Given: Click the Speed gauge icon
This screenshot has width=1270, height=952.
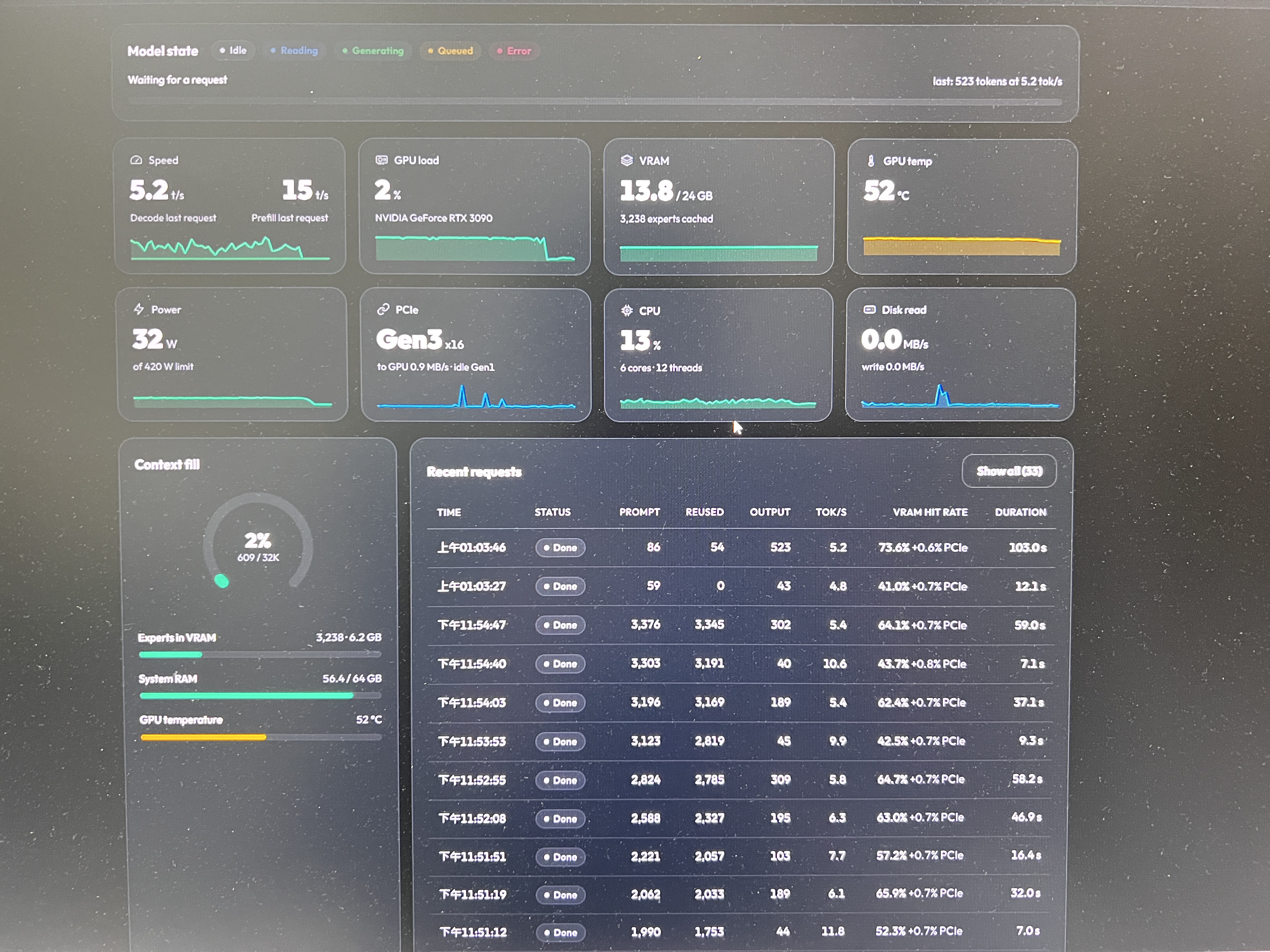Looking at the screenshot, I should click(x=136, y=160).
